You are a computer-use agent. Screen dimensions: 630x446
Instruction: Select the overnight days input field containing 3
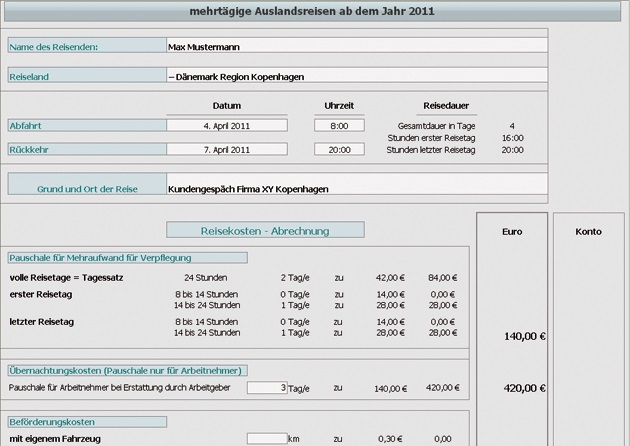point(267,387)
